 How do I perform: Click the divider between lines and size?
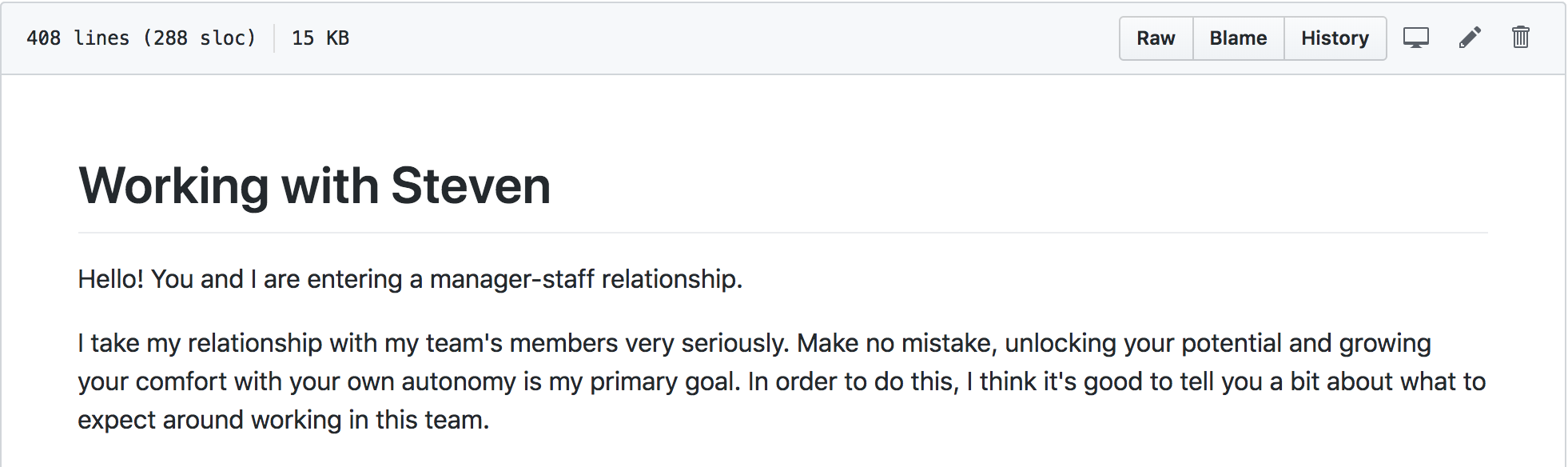274,38
